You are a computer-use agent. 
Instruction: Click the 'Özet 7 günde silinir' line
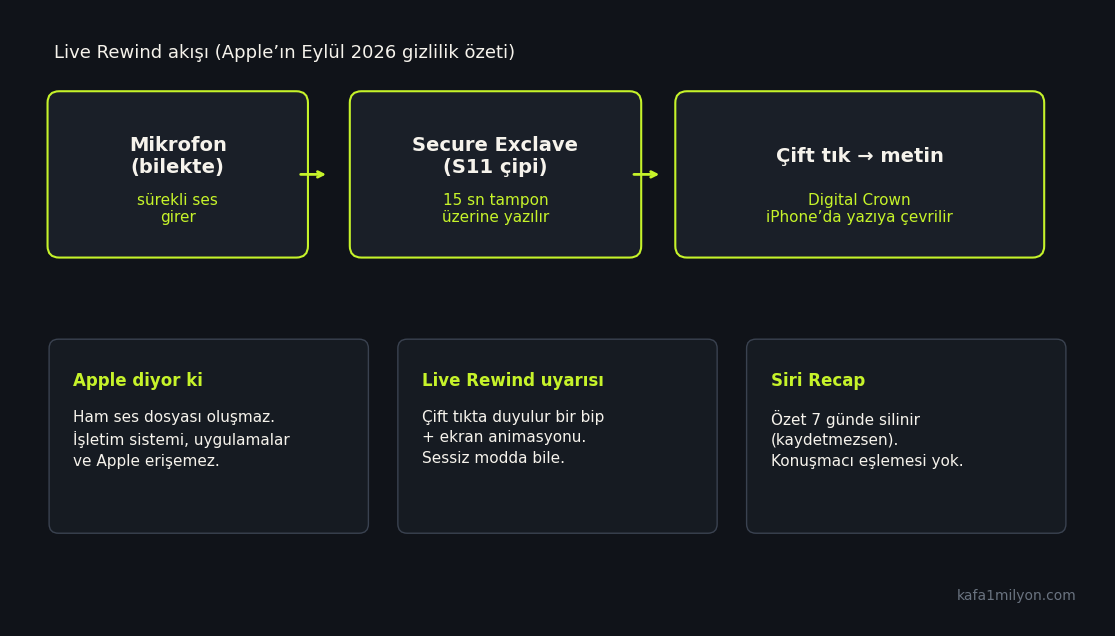[845, 419]
